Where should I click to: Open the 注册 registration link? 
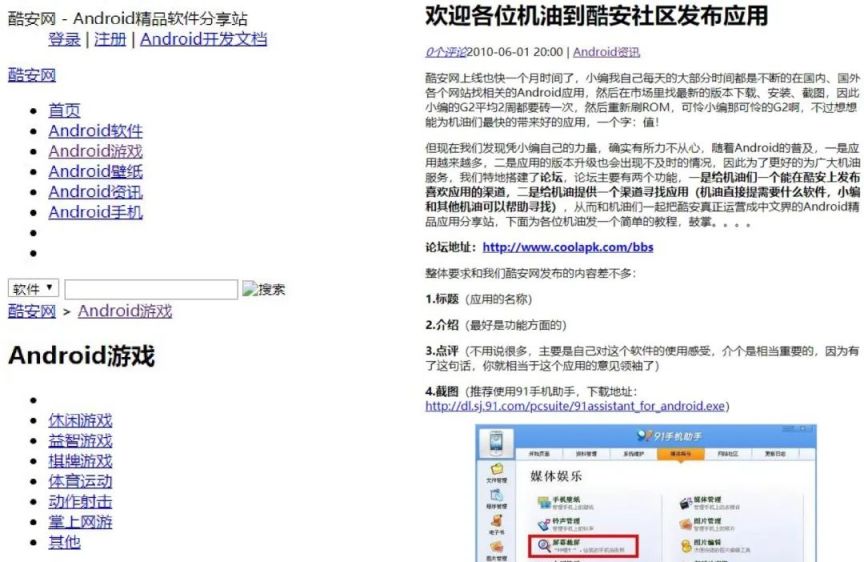pyautogui.click(x=110, y=39)
